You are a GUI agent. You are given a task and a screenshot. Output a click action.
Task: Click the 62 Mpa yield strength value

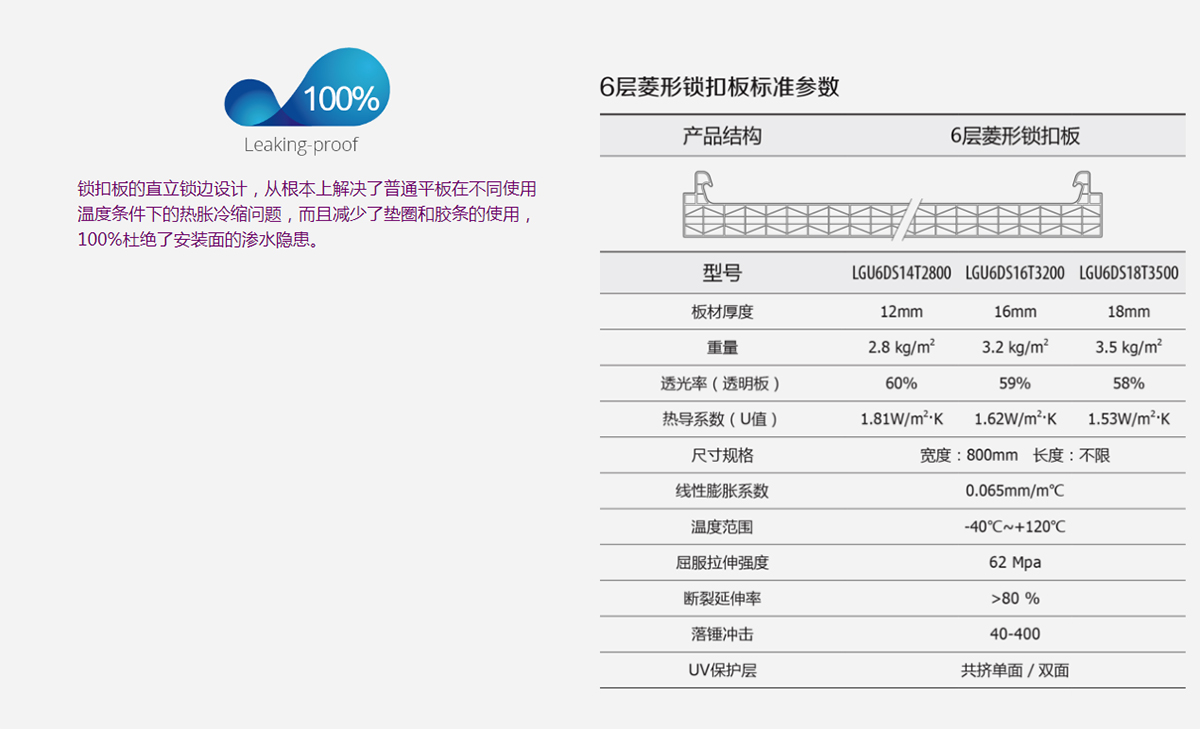click(1014, 563)
